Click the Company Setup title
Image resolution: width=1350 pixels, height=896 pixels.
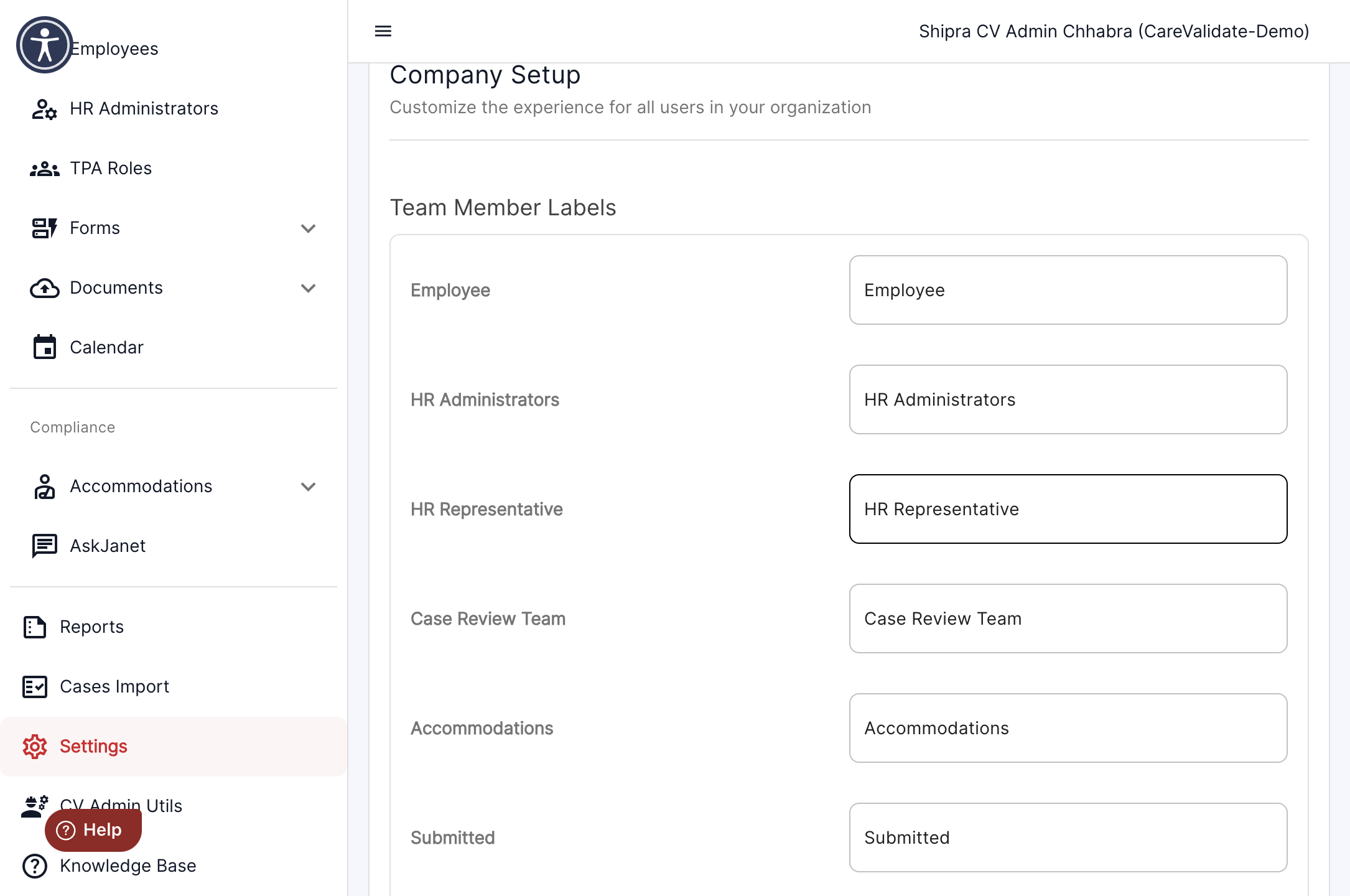click(x=485, y=75)
